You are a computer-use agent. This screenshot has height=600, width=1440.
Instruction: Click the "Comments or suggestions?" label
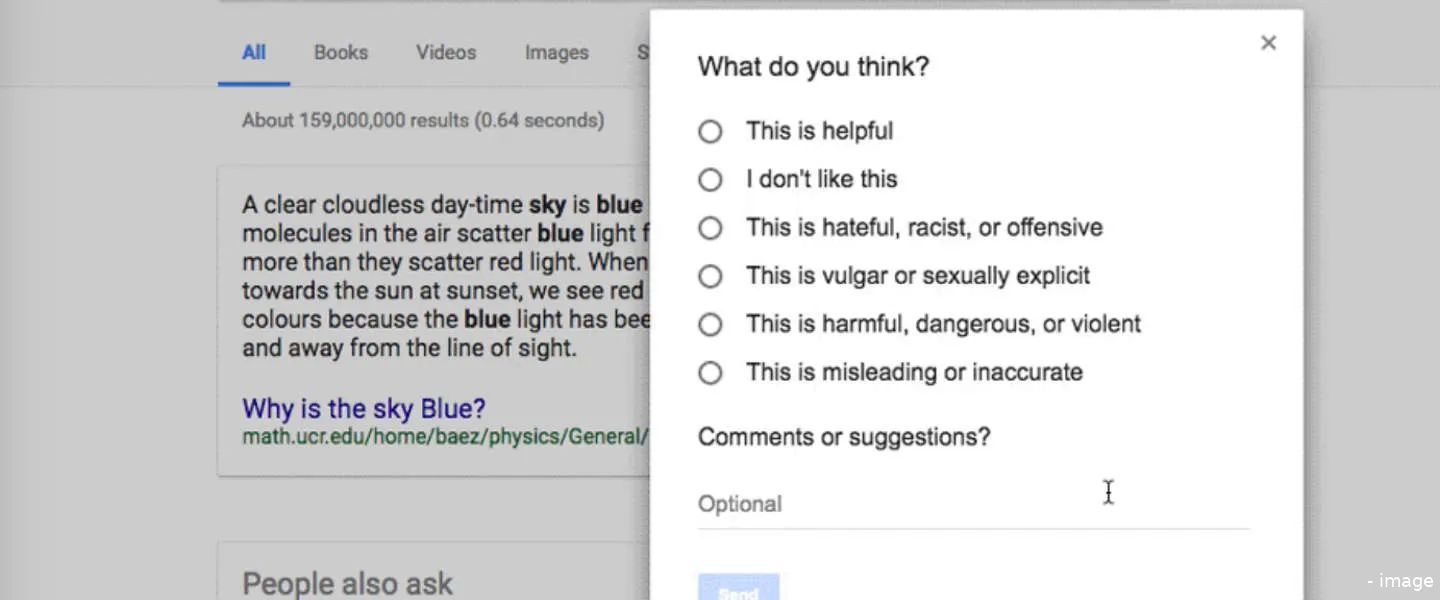click(x=844, y=436)
